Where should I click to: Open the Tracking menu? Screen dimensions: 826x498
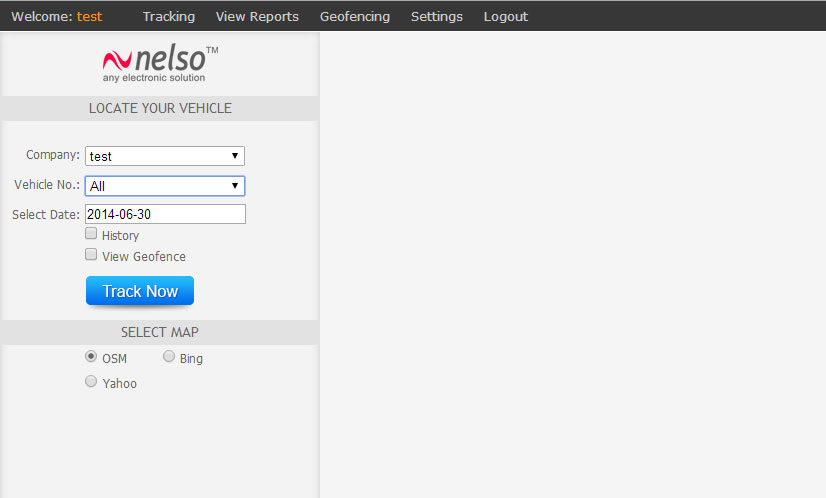click(x=168, y=16)
